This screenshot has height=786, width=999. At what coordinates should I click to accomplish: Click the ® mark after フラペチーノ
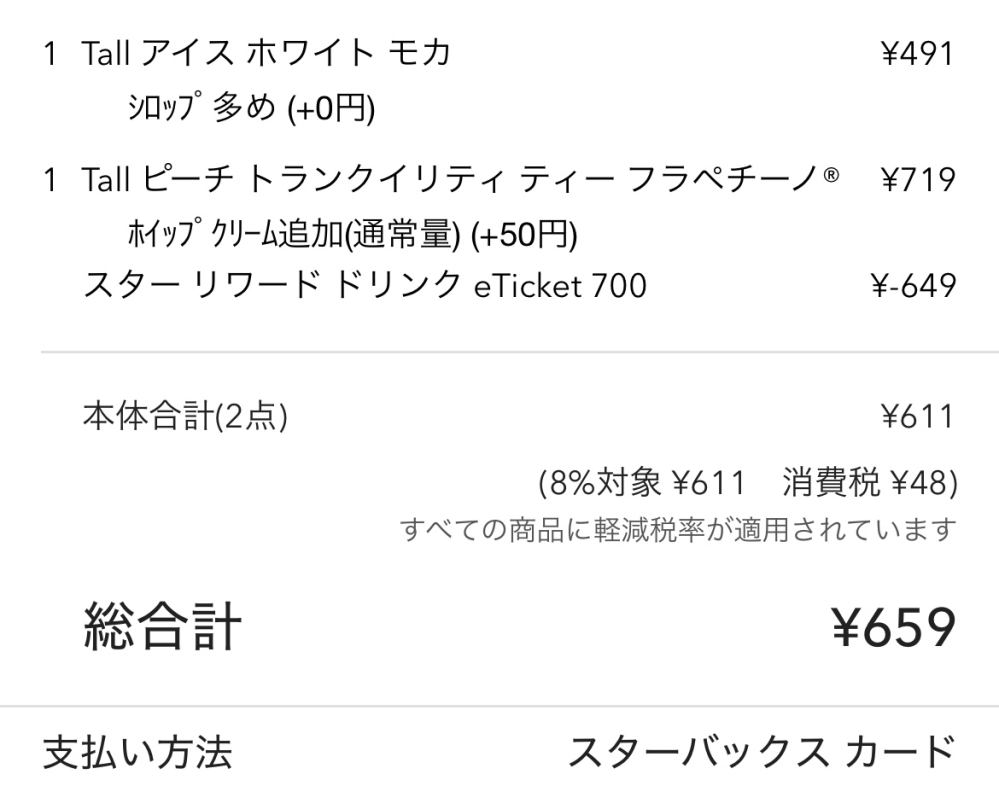[x=831, y=175]
